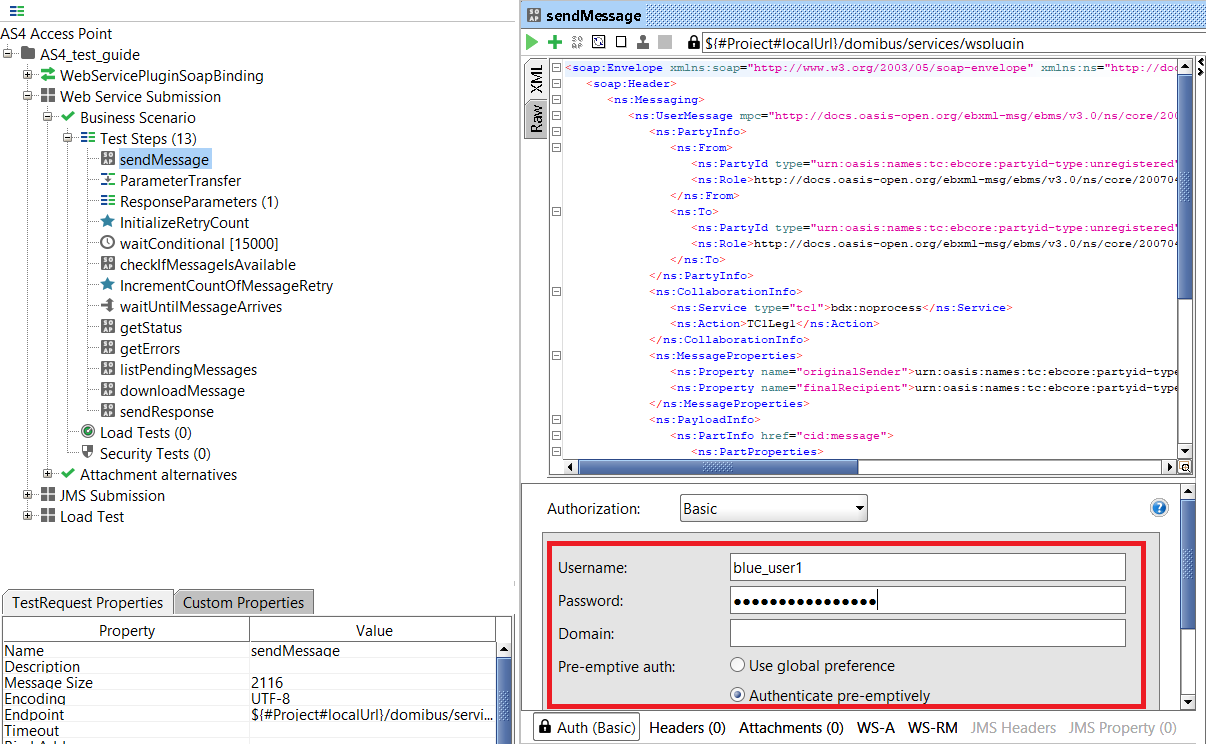The height and width of the screenshot is (744, 1206).
Task: Expand the JMS Submission test suite
Action: [x=28, y=496]
